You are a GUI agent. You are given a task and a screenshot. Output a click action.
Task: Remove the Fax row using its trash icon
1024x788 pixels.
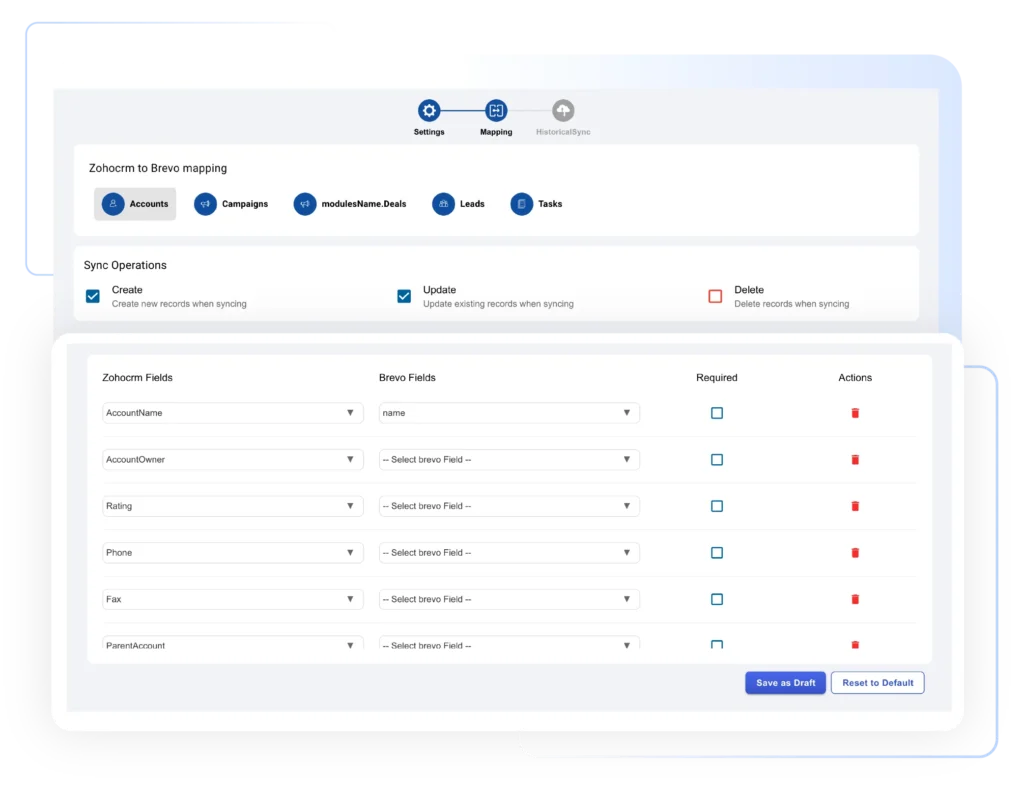pyautogui.click(x=855, y=599)
